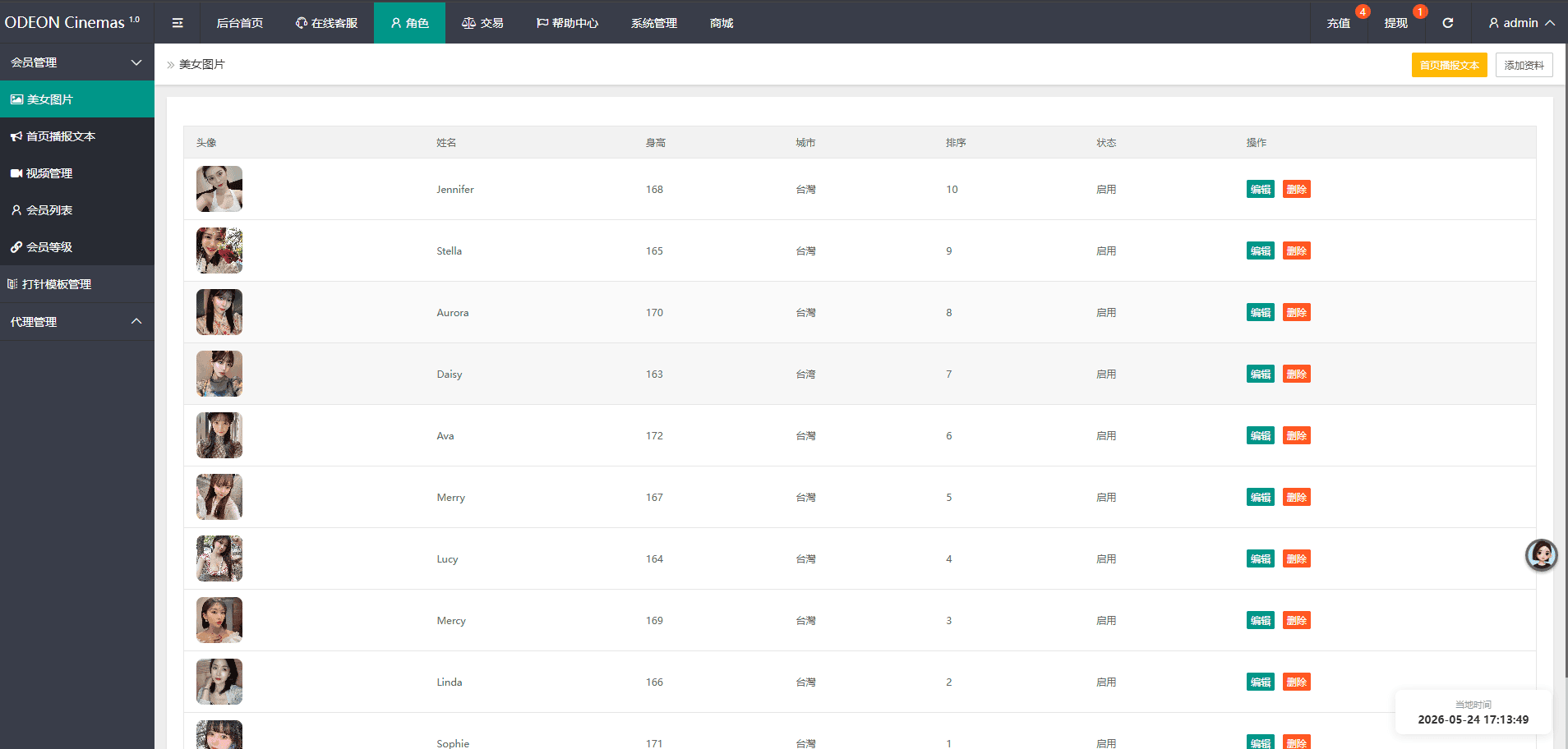Edit the Ava row

point(1261,435)
